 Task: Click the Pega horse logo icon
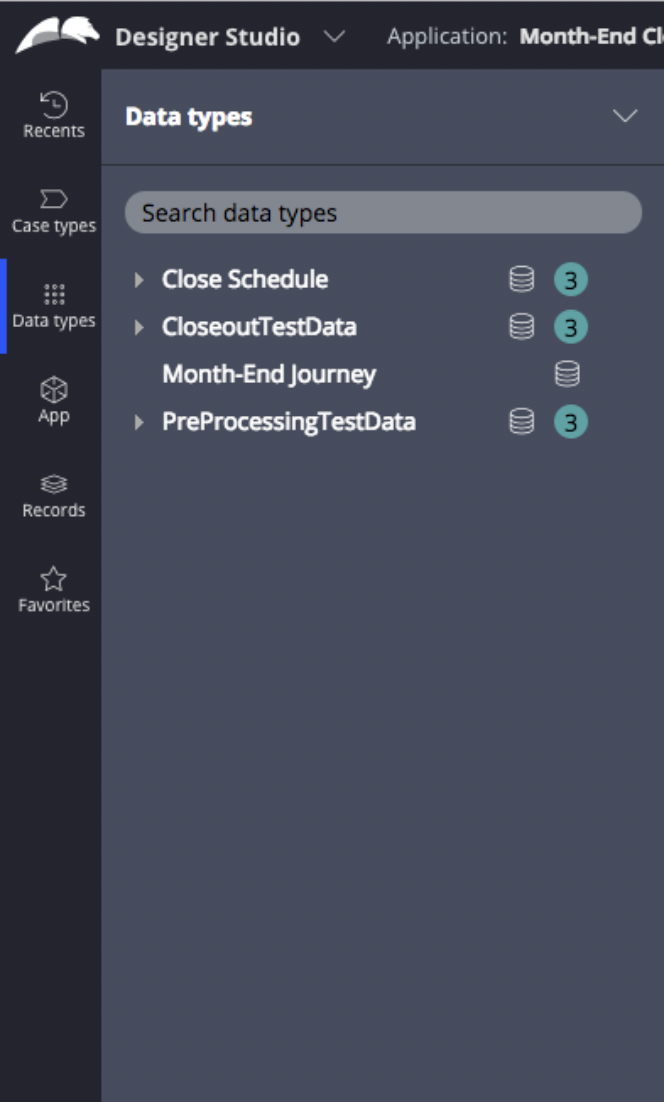pyautogui.click(x=56, y=35)
